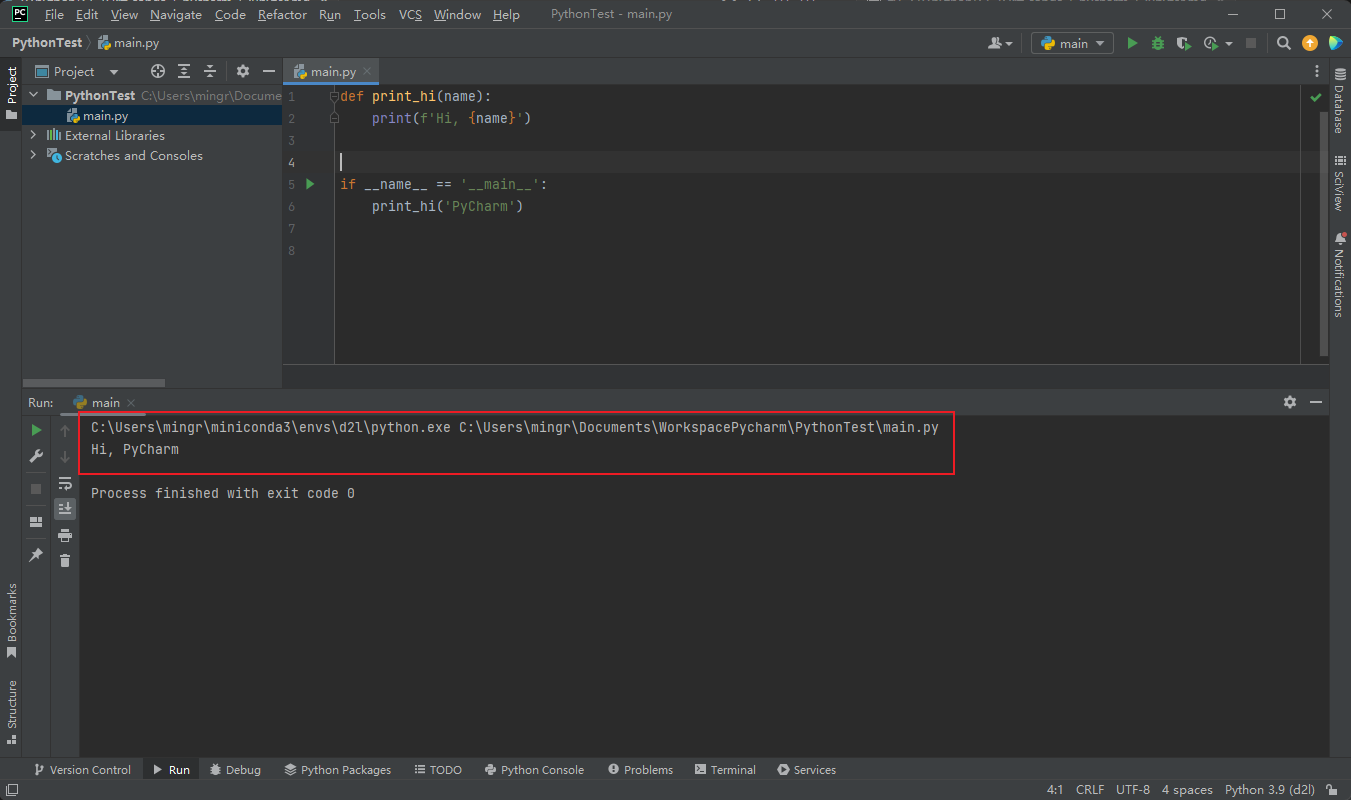Hide the Project tool window
Viewport: 1351px width, 800px height.
pos(268,71)
